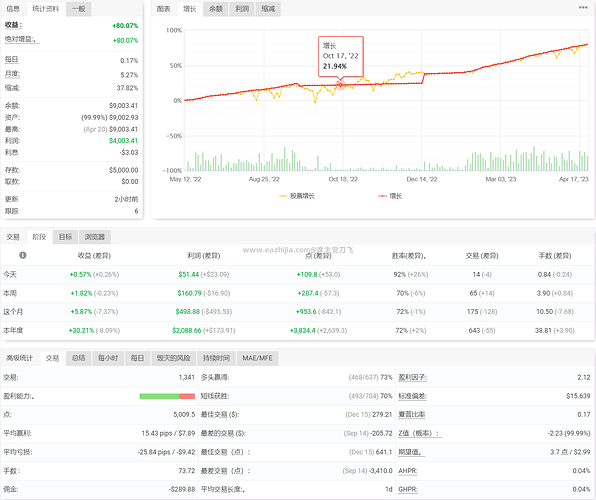Click the 今天 row label
Screen dimensions: 596x500
pos(10,274)
